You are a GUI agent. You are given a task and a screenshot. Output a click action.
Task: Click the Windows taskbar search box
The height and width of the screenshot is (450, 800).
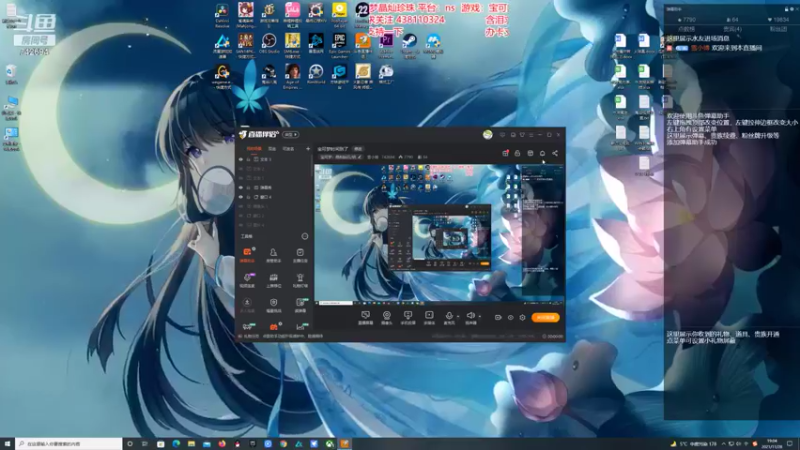[69, 444]
